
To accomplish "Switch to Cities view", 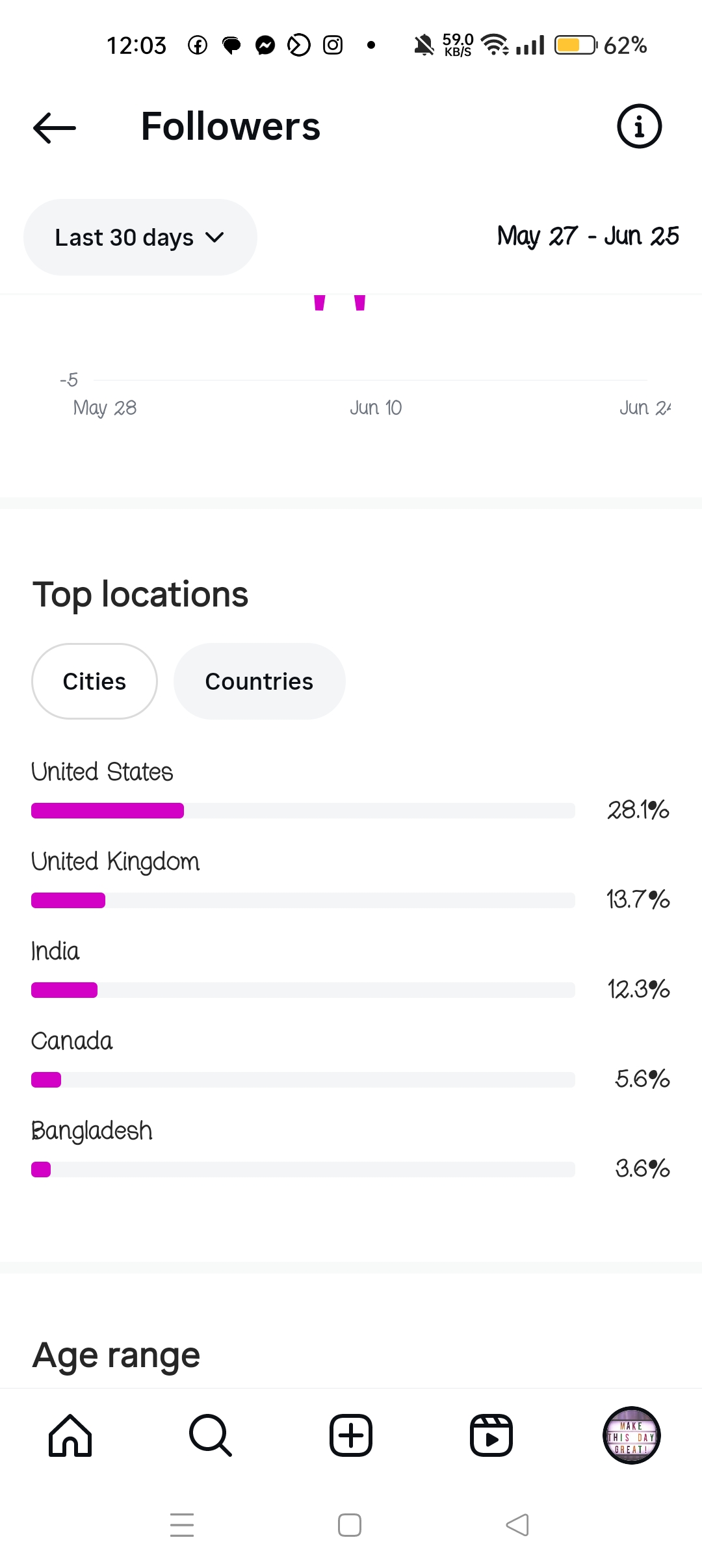I will tap(94, 681).
